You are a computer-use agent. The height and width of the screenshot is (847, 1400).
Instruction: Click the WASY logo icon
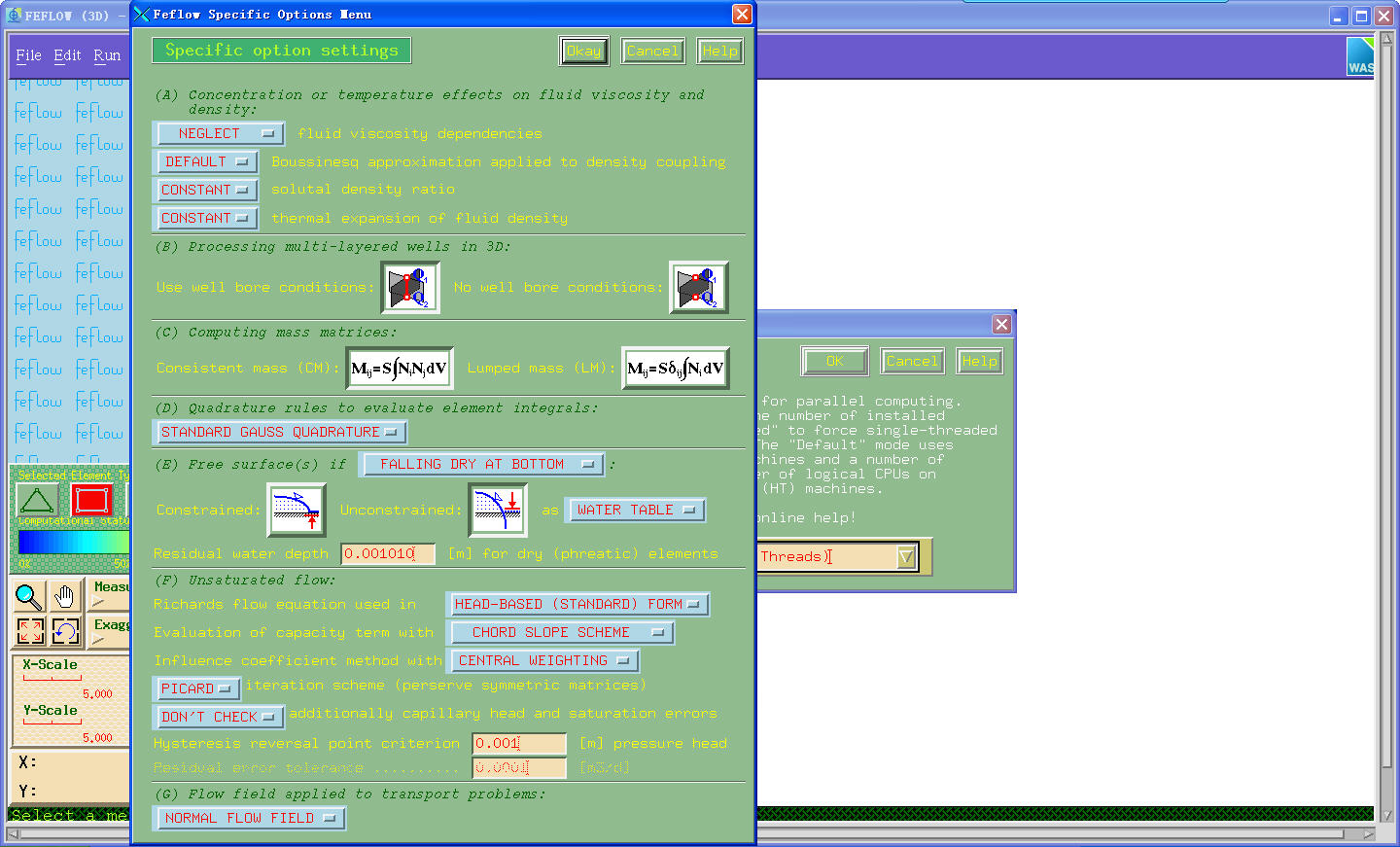coord(1360,56)
